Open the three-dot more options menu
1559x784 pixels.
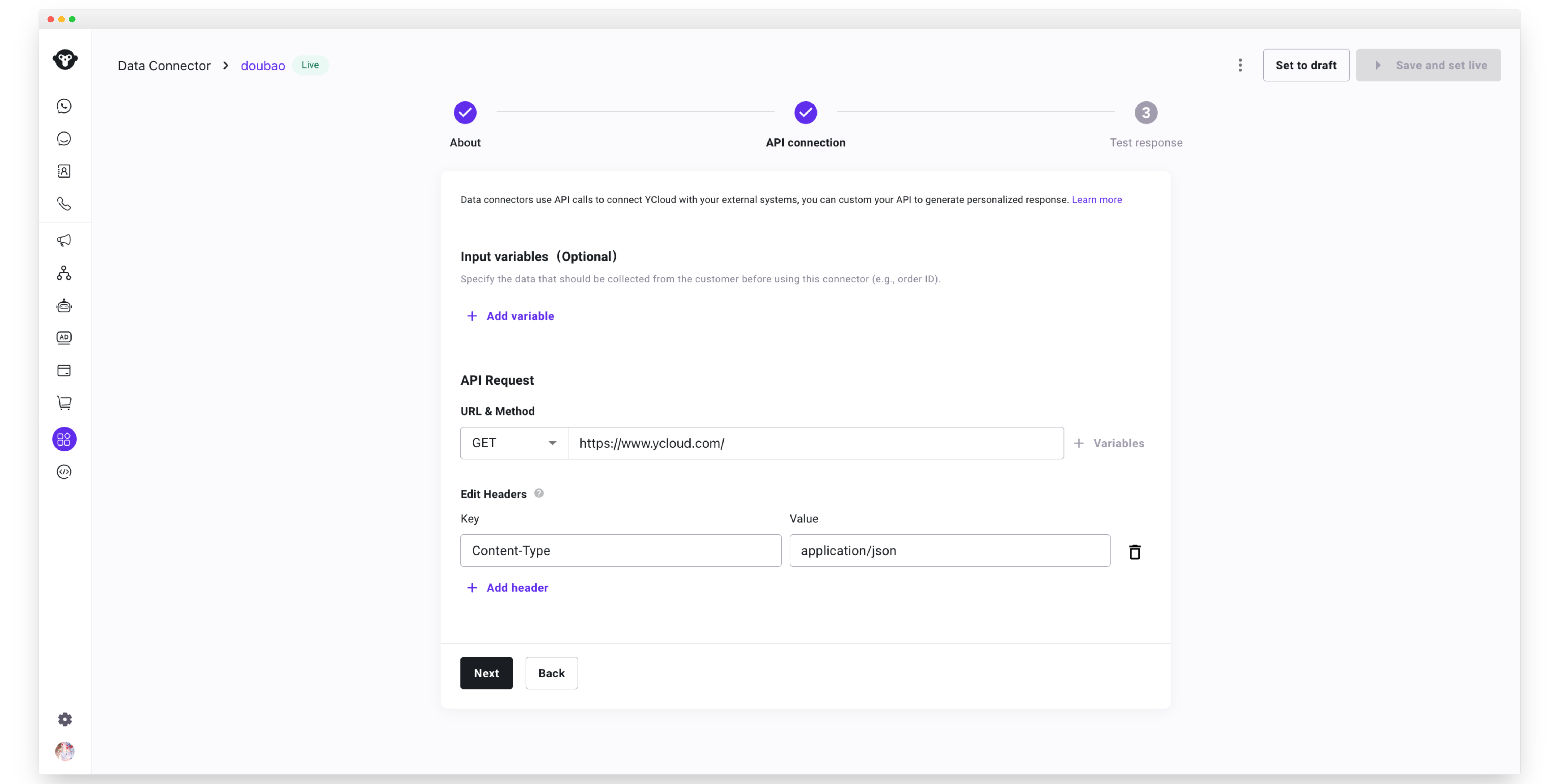pos(1240,65)
